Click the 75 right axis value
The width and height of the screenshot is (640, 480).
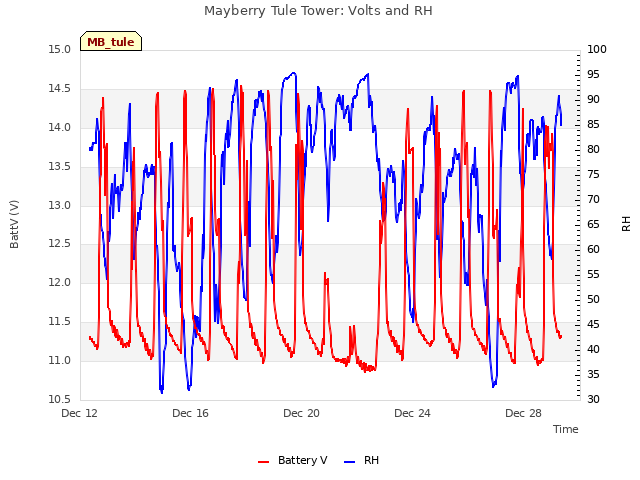coord(593,174)
